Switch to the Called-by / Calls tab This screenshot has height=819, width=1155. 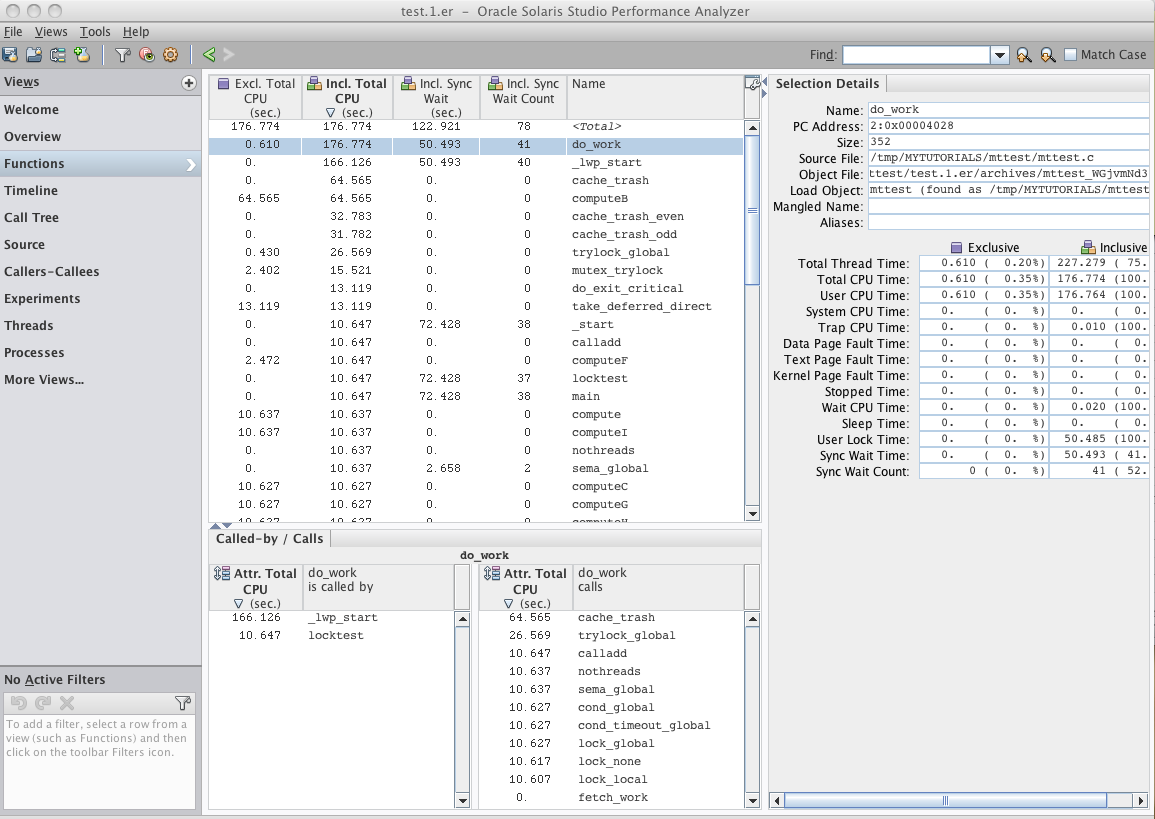click(x=269, y=538)
